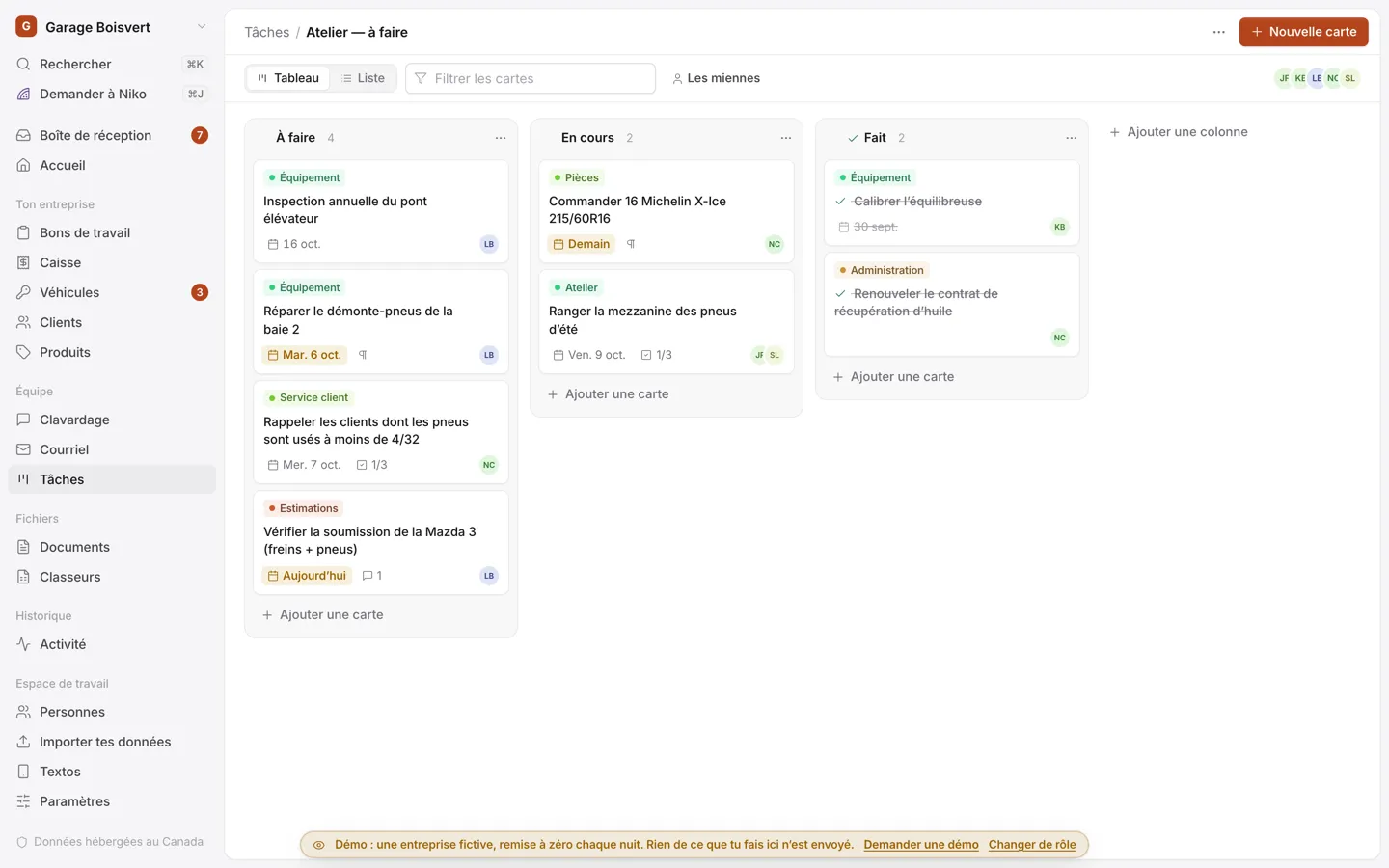Open the Caisse register page
Viewport: 1389px width, 868px height.
(x=112, y=262)
